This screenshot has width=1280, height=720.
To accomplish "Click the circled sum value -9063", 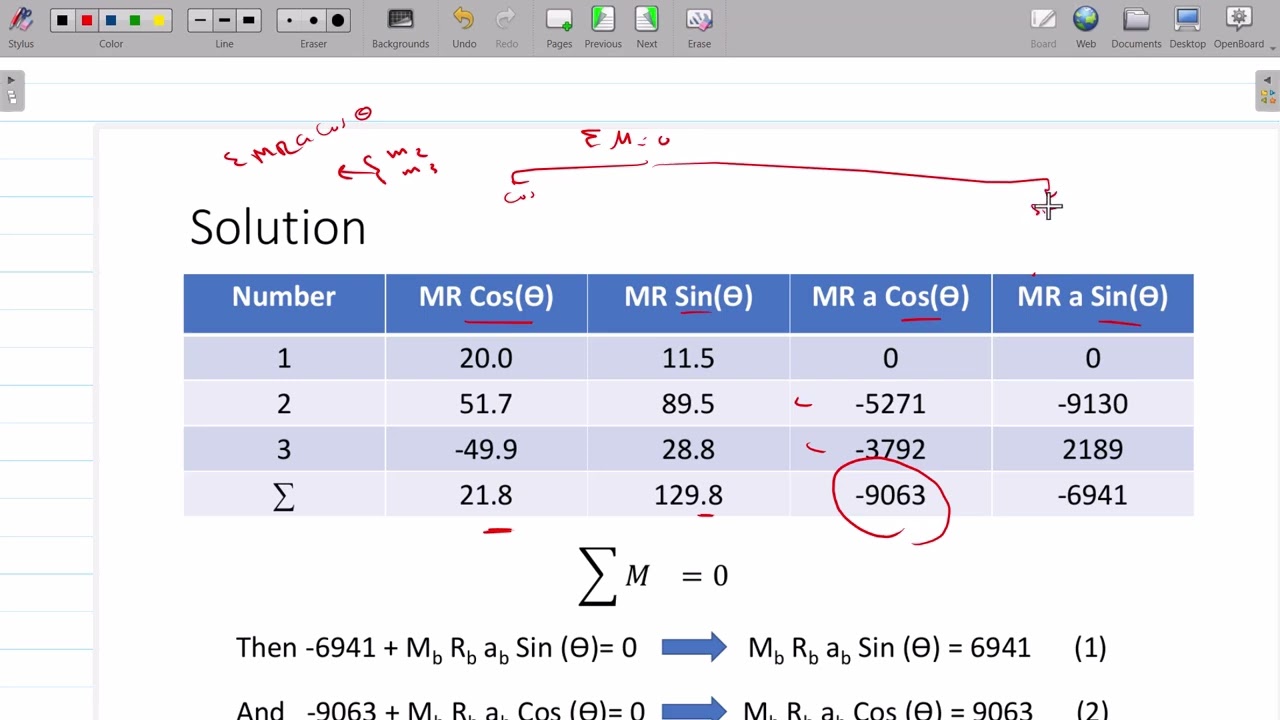I will 890,495.
